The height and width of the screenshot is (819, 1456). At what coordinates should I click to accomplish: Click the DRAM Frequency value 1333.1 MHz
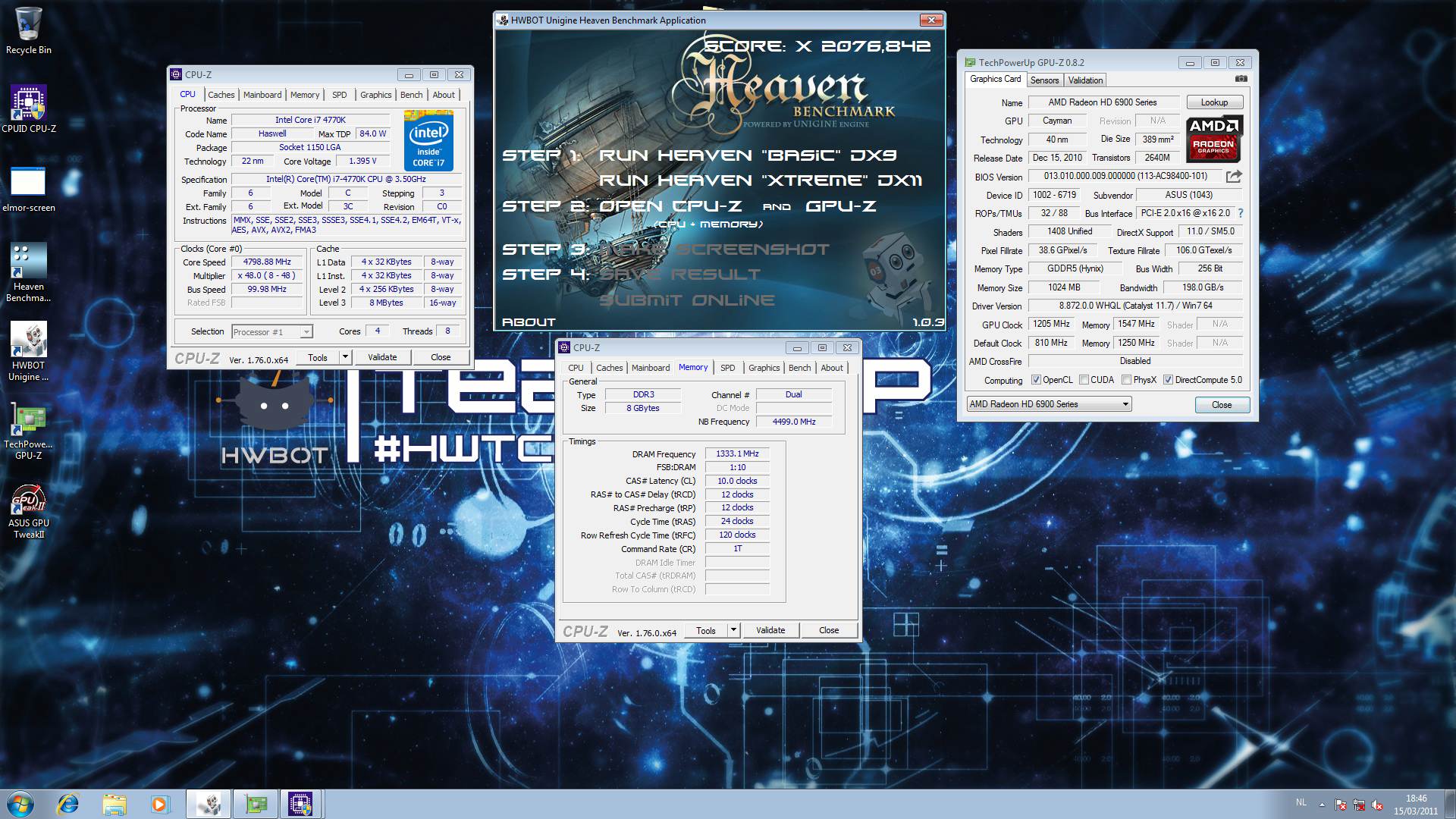click(x=737, y=453)
